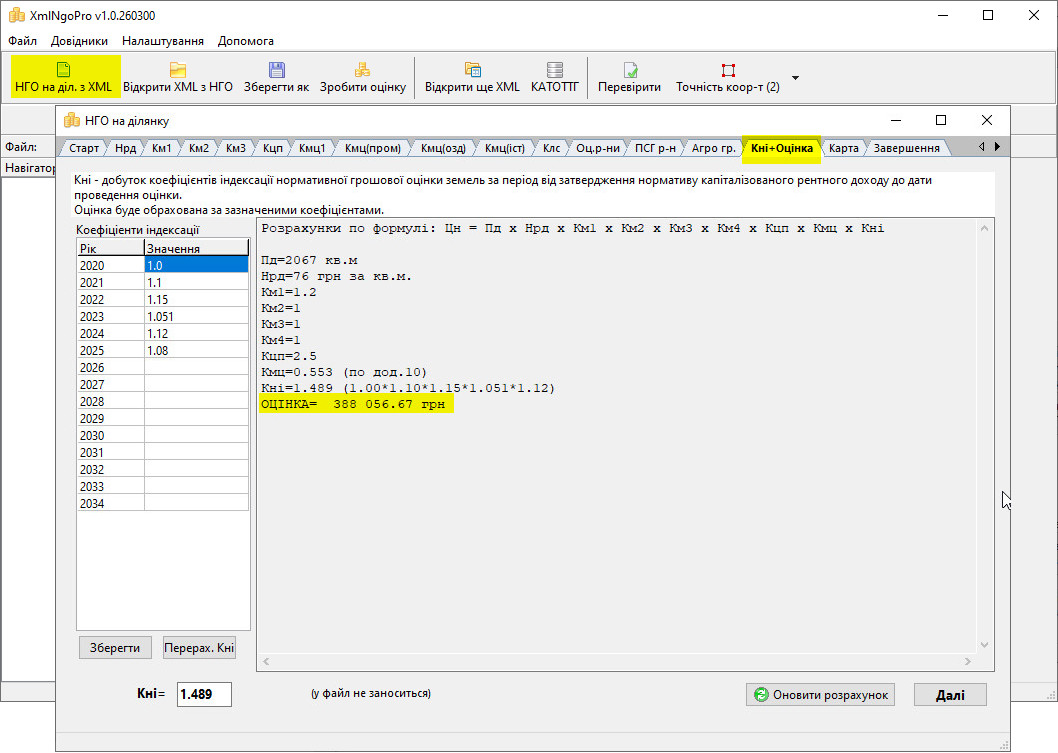Click the НГО на діл. з XML toolbar icon
Screen dimensions: 1058x753
[x=63, y=70]
